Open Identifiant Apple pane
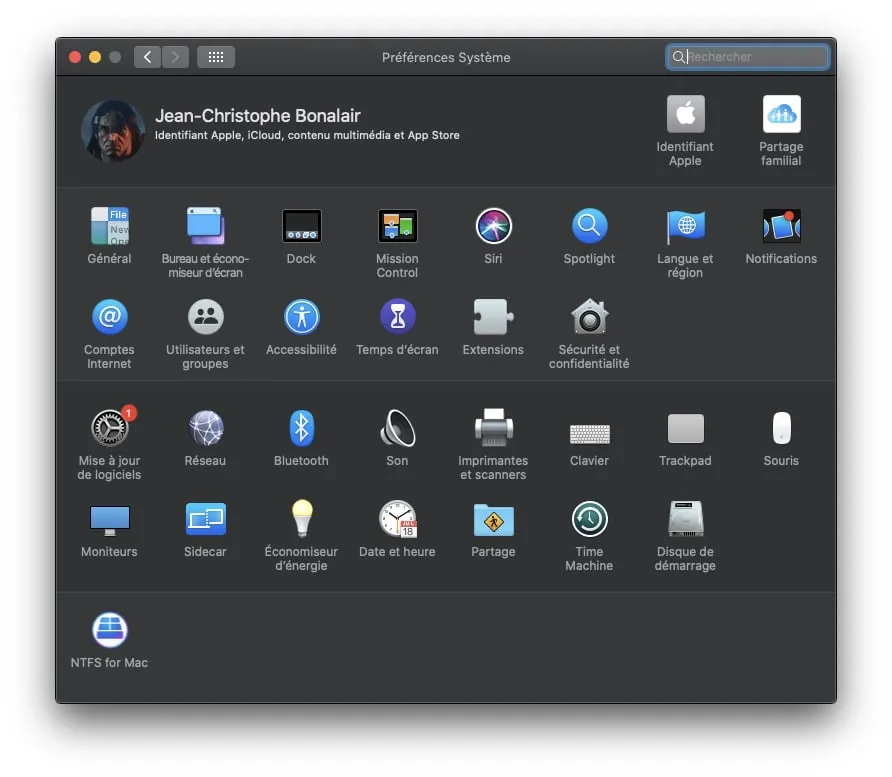Image resolution: width=892 pixels, height=777 pixels. pos(685,114)
